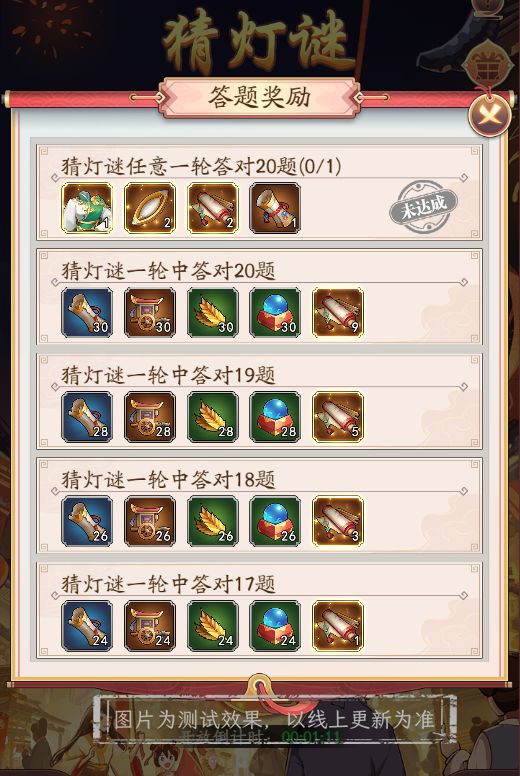Tap the green outfit reward icon
Screen dimensions: 520x776
(x=87, y=208)
